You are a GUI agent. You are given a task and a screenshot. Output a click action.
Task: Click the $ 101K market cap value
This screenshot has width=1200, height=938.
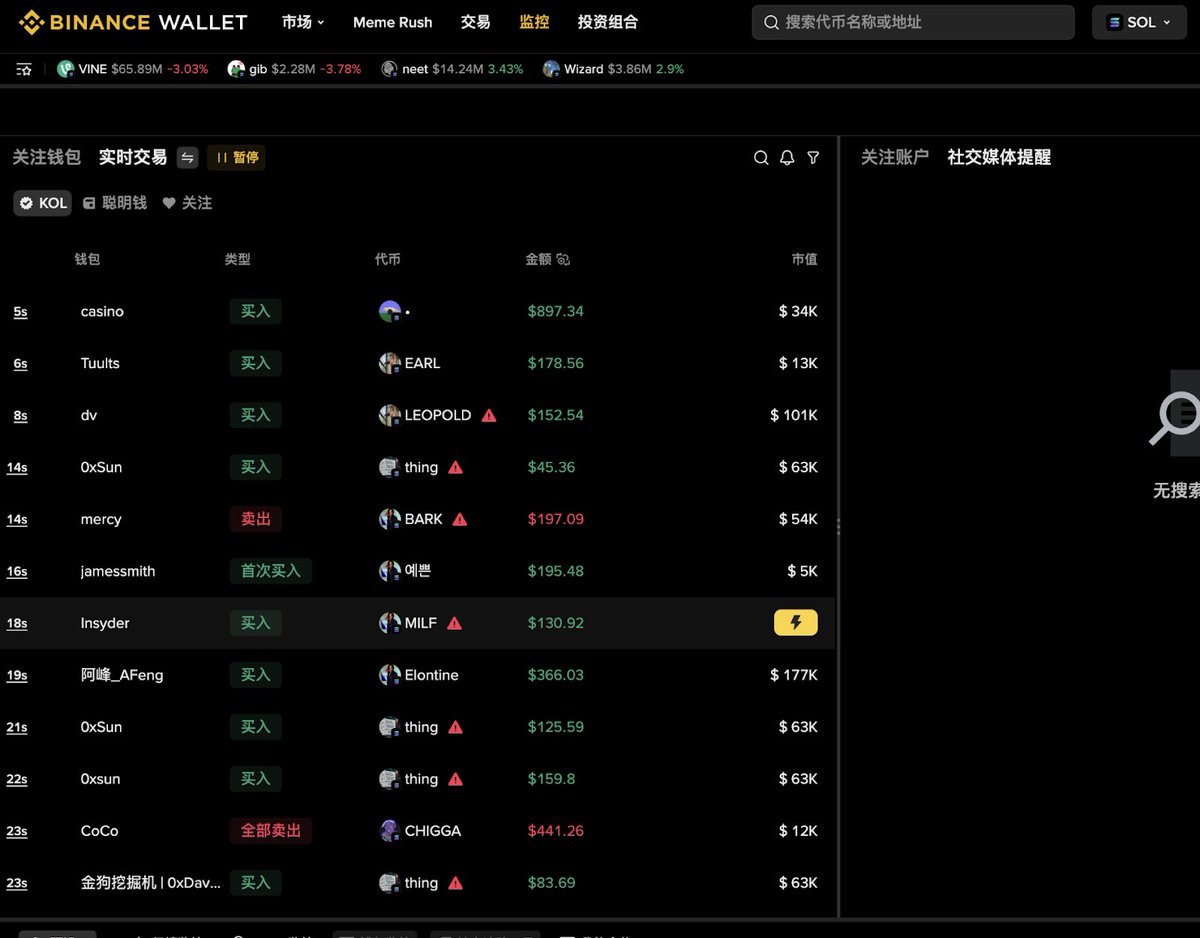794,415
